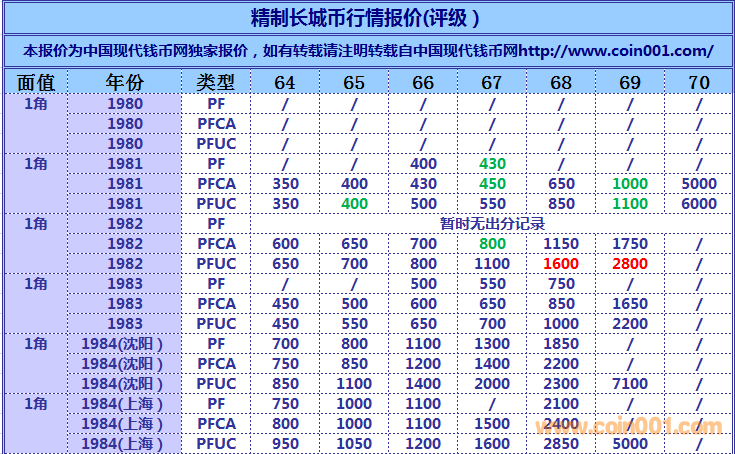The image size is (735, 454).
Task: Click the 6000 price for 1981 PFUC
Action: click(699, 204)
